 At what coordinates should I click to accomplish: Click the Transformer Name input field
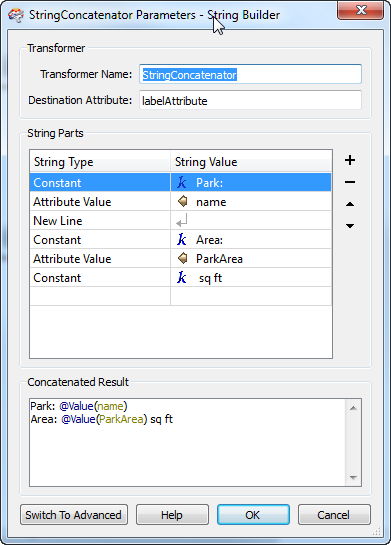[x=250, y=74]
